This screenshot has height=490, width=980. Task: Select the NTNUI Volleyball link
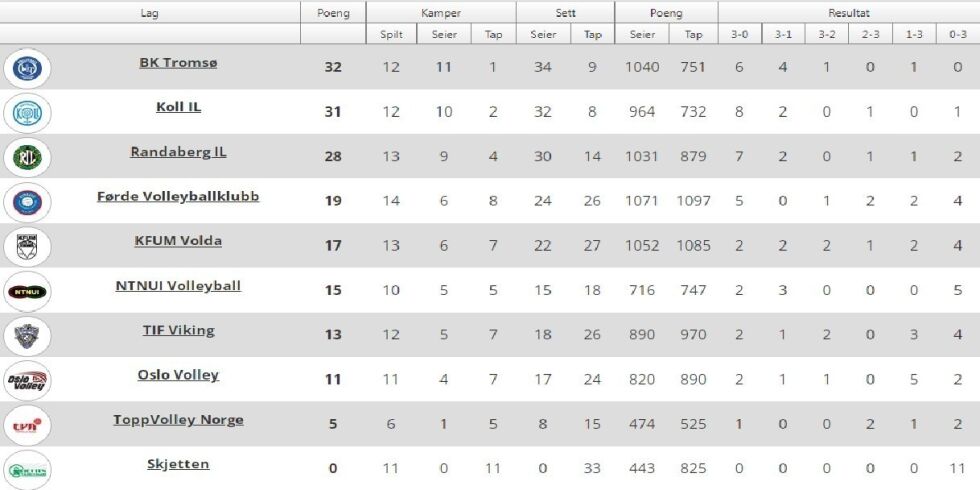(x=178, y=286)
